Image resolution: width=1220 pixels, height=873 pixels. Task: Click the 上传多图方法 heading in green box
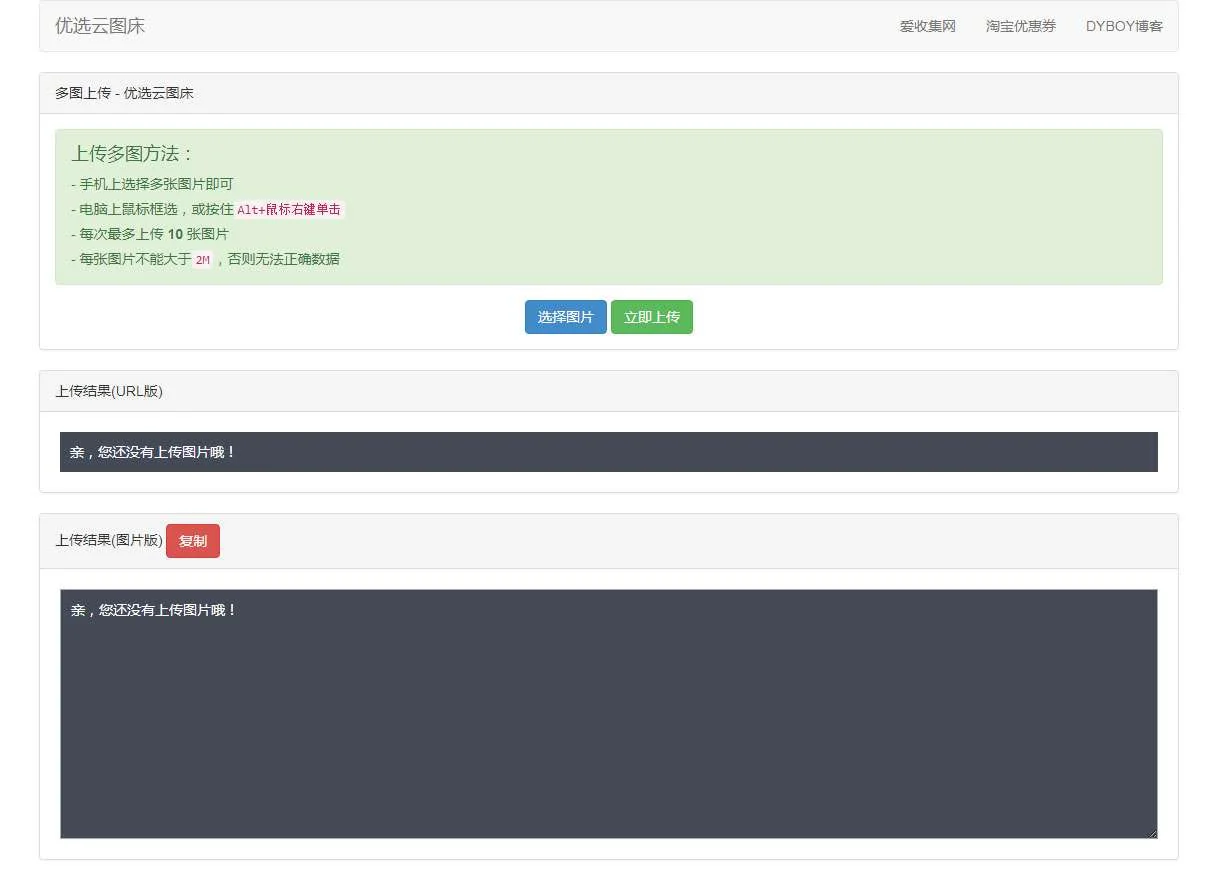132,154
